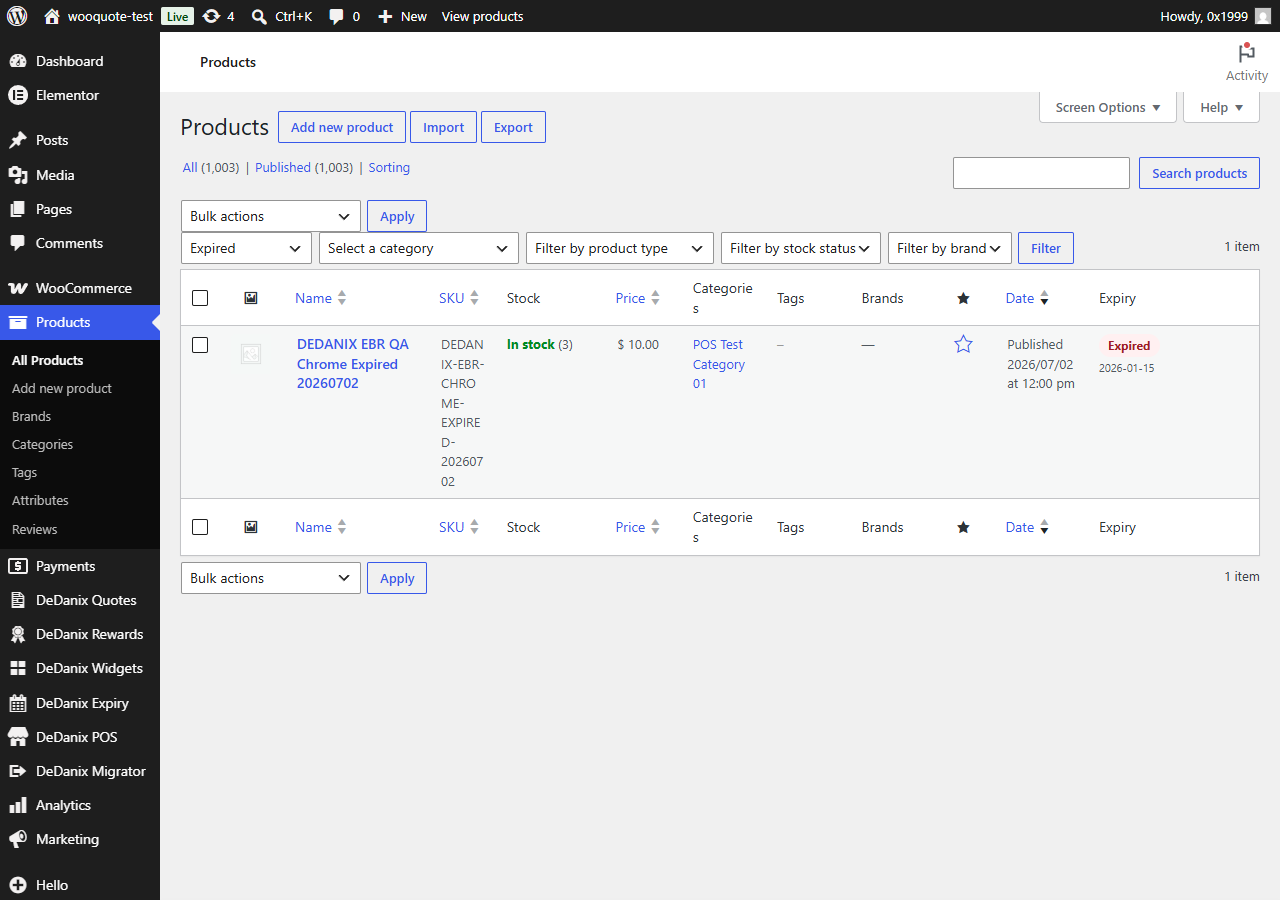Screen dimensions: 1280x900
Task: Open the WordPress logo menu
Action: 17,16
